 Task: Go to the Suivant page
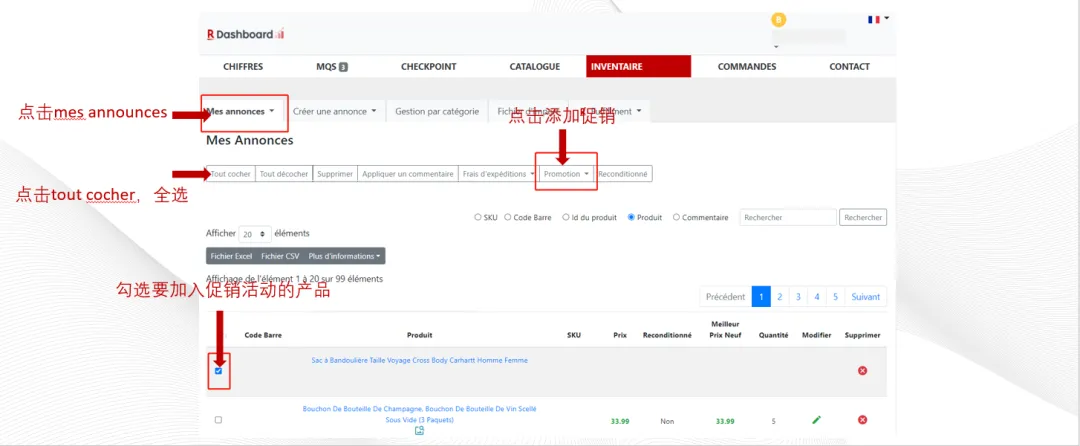click(866, 297)
